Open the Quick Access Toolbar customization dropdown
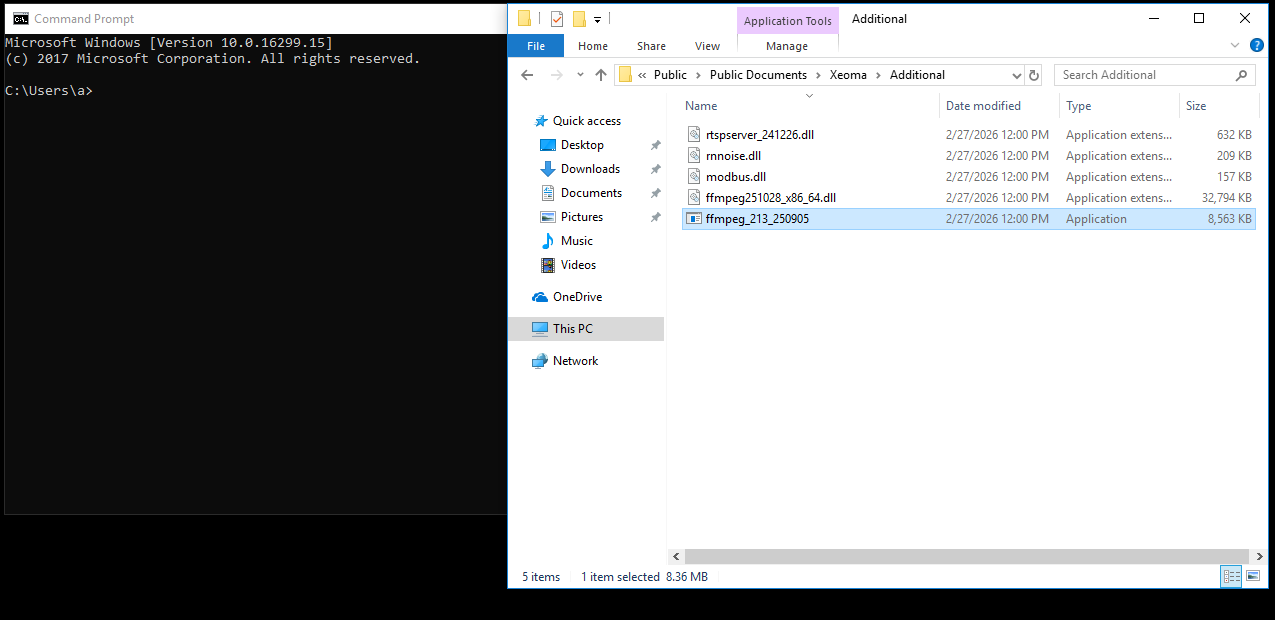This screenshot has width=1275, height=620. coord(597,18)
